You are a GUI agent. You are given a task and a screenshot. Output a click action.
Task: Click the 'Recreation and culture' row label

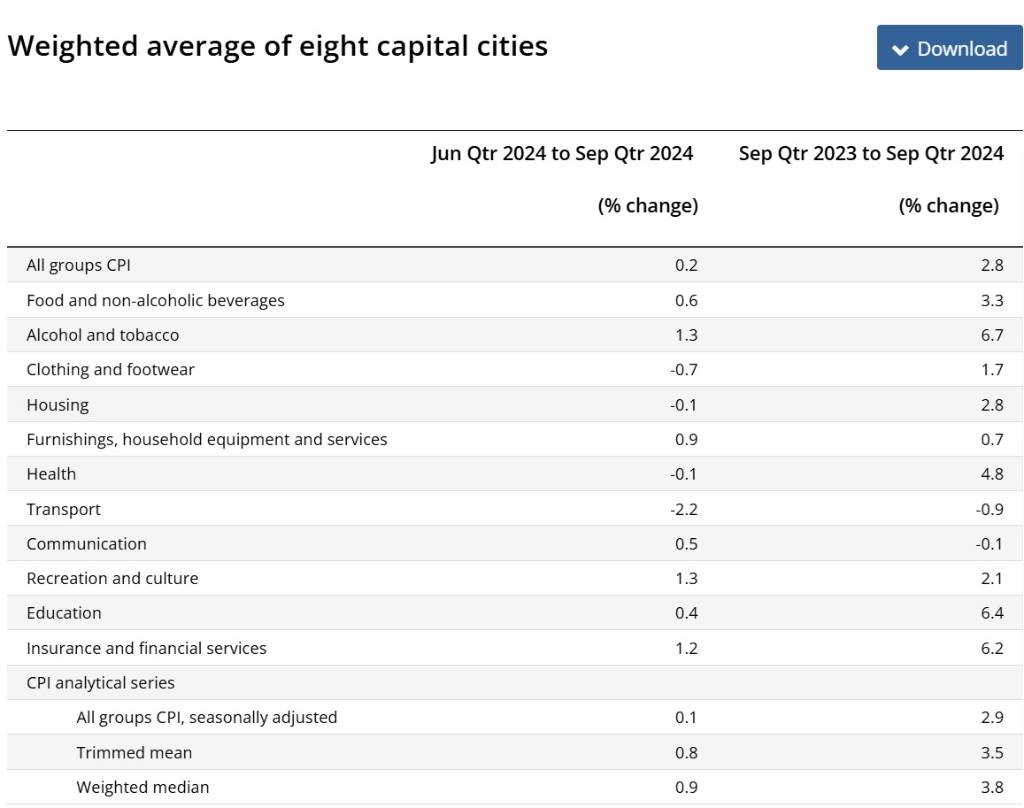(x=112, y=578)
